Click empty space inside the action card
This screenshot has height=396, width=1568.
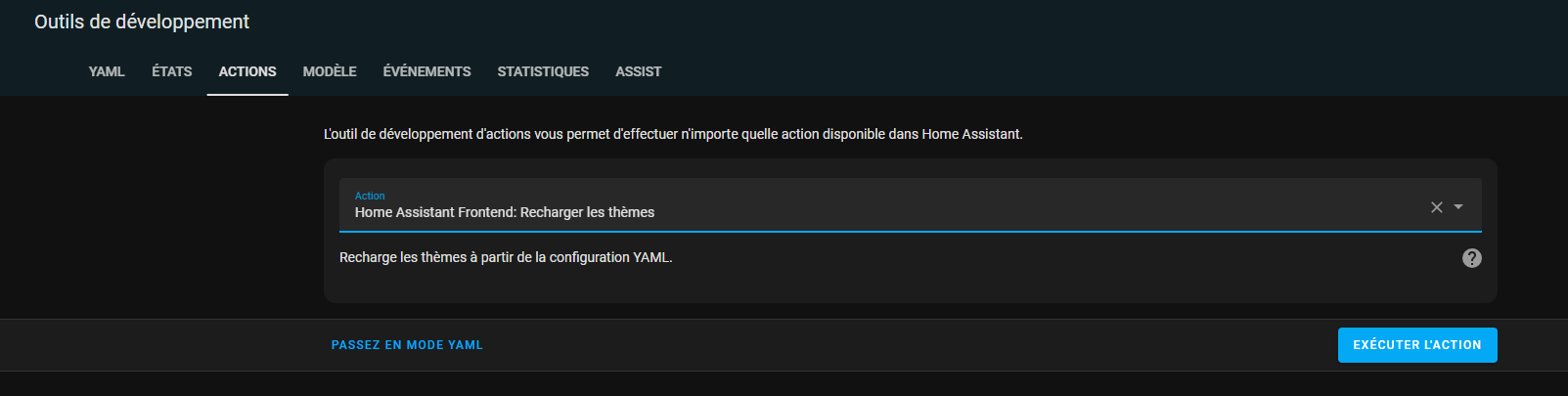[978, 285]
